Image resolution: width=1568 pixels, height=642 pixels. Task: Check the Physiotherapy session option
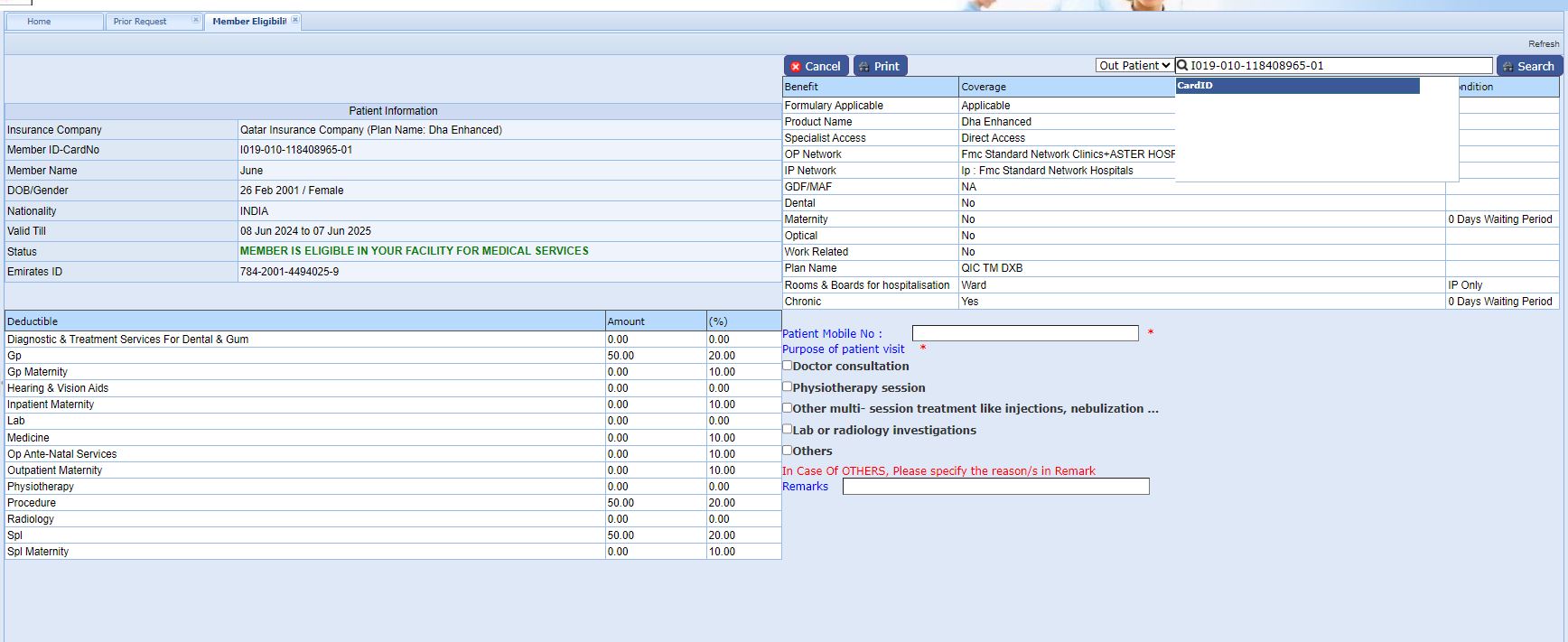click(x=788, y=386)
